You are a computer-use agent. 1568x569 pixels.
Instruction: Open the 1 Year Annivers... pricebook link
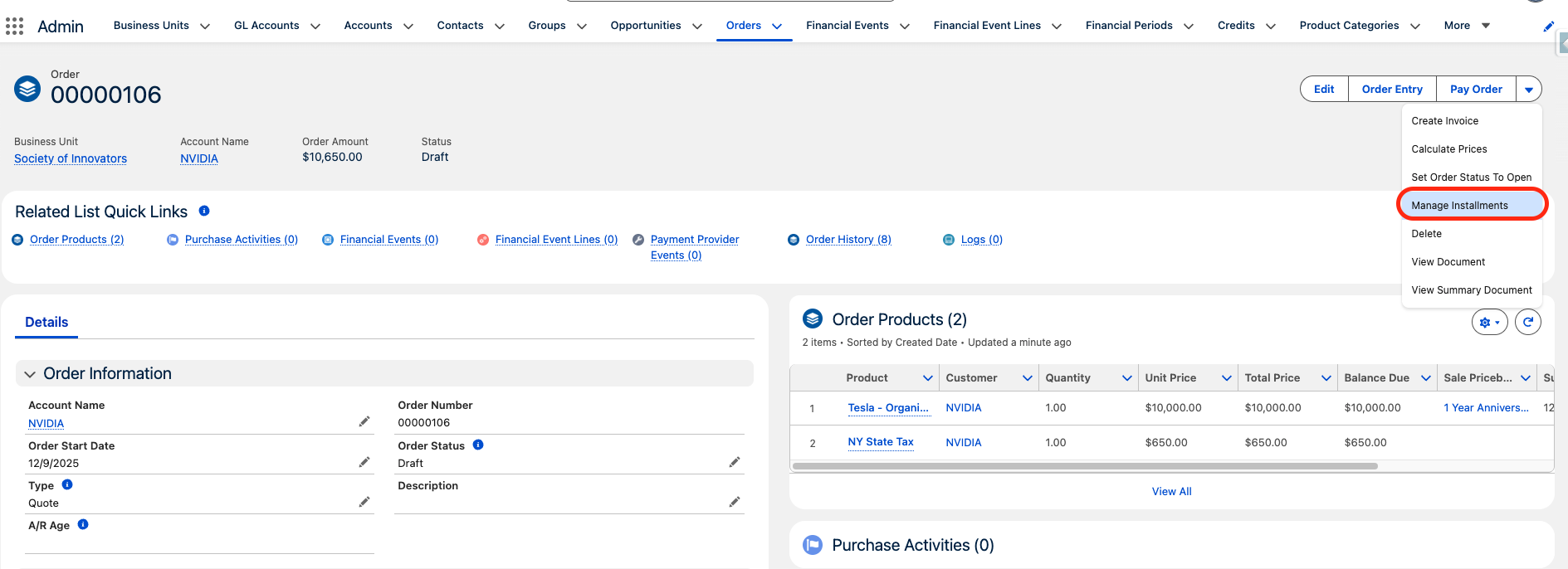(1486, 408)
